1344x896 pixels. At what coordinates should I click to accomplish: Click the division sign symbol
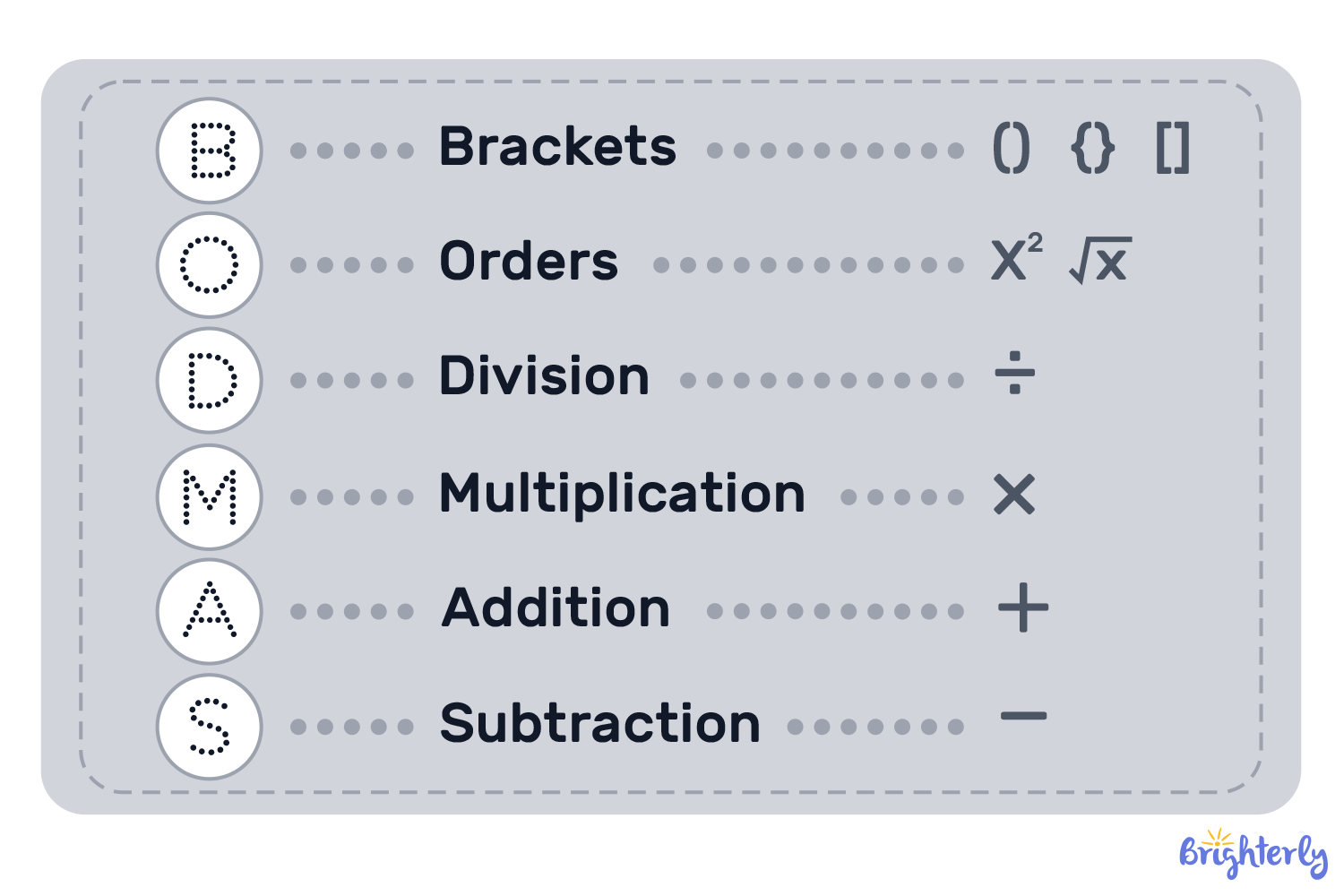[1015, 373]
